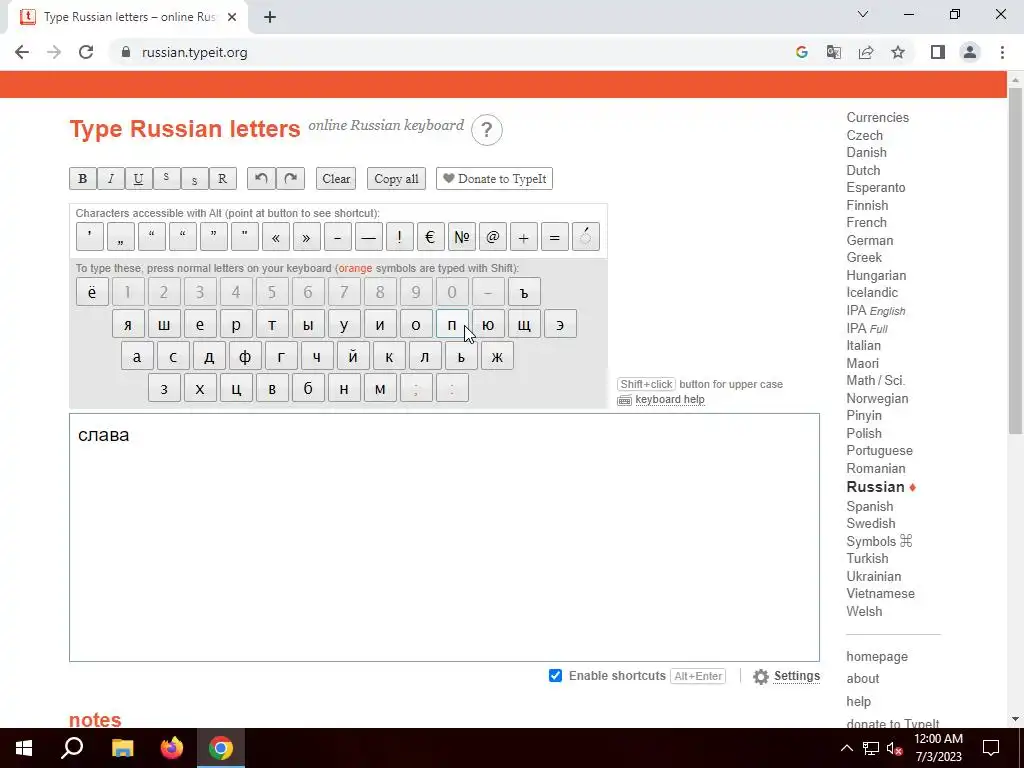Redo the last edit
1024x768 pixels.
[291, 179]
